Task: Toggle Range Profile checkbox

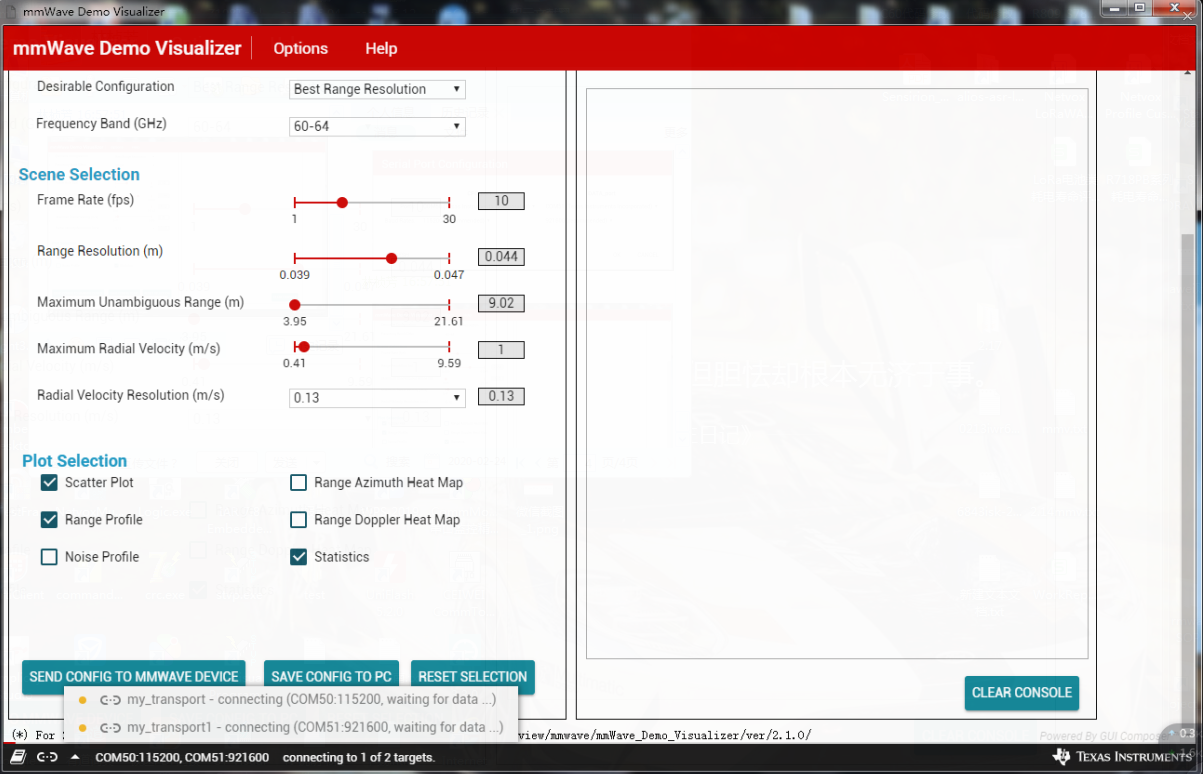Action: 49,519
